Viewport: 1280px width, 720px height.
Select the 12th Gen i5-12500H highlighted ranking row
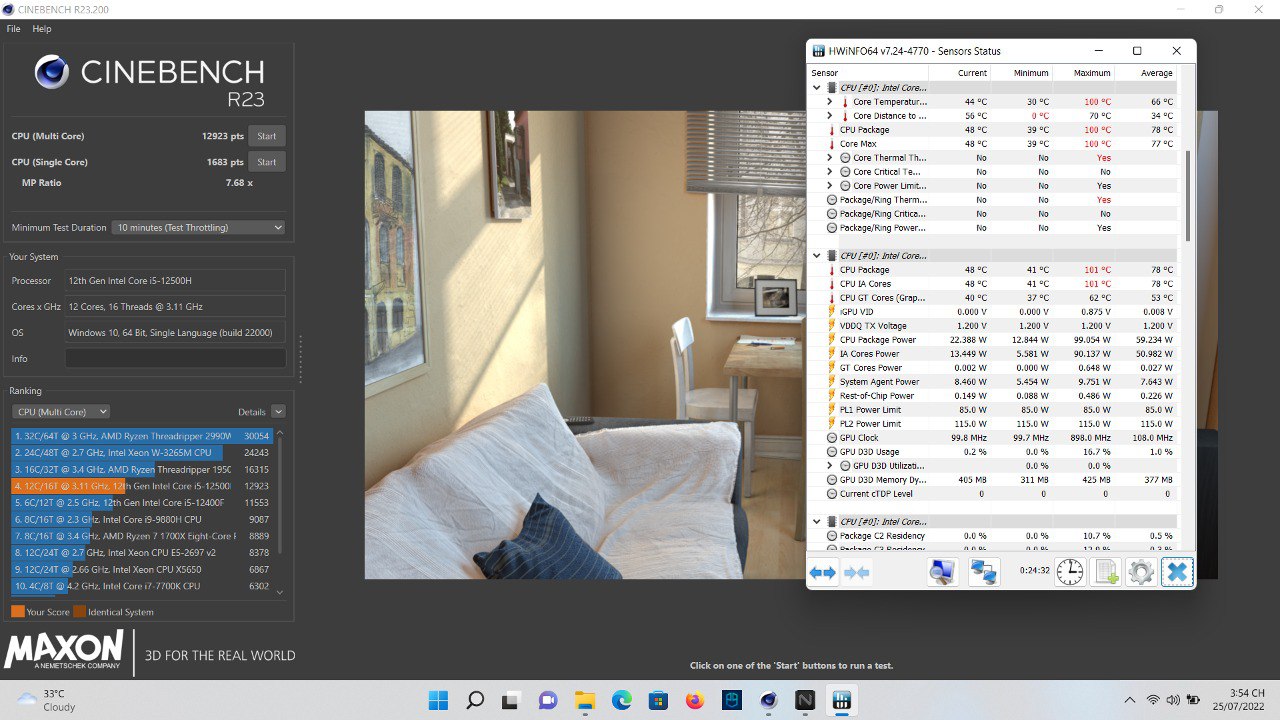pyautogui.click(x=142, y=486)
